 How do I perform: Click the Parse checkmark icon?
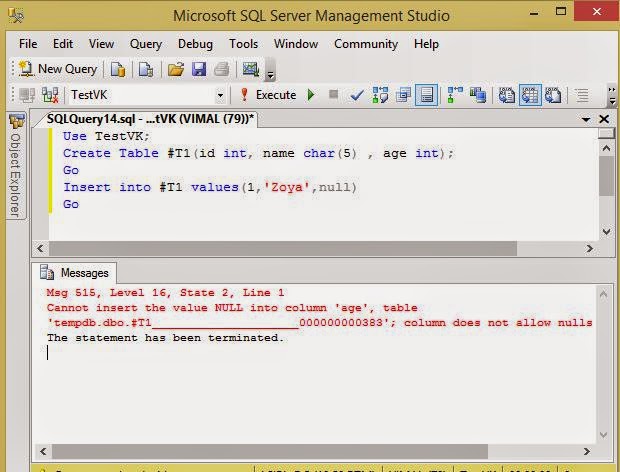(357, 95)
